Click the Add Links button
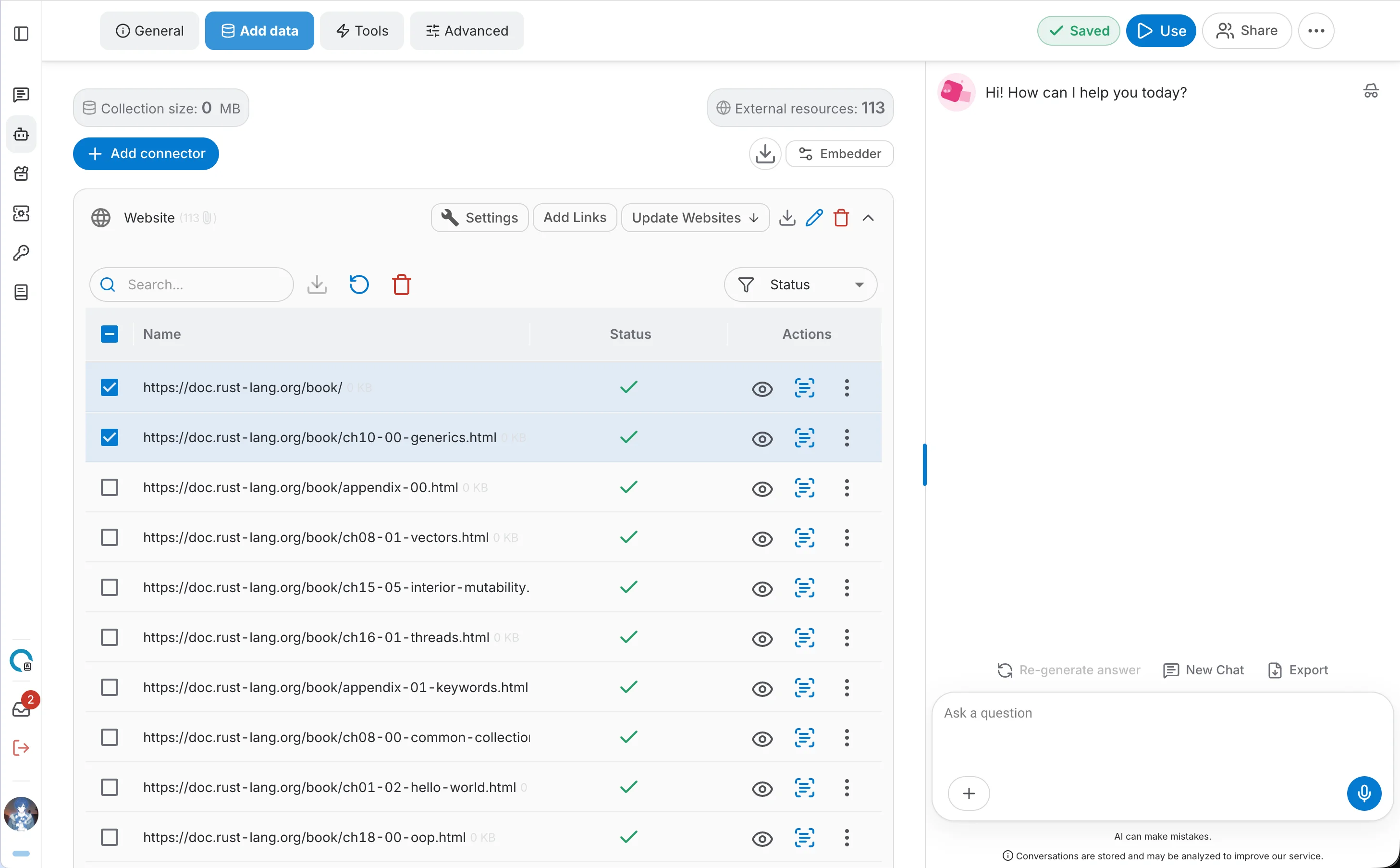 pos(575,218)
